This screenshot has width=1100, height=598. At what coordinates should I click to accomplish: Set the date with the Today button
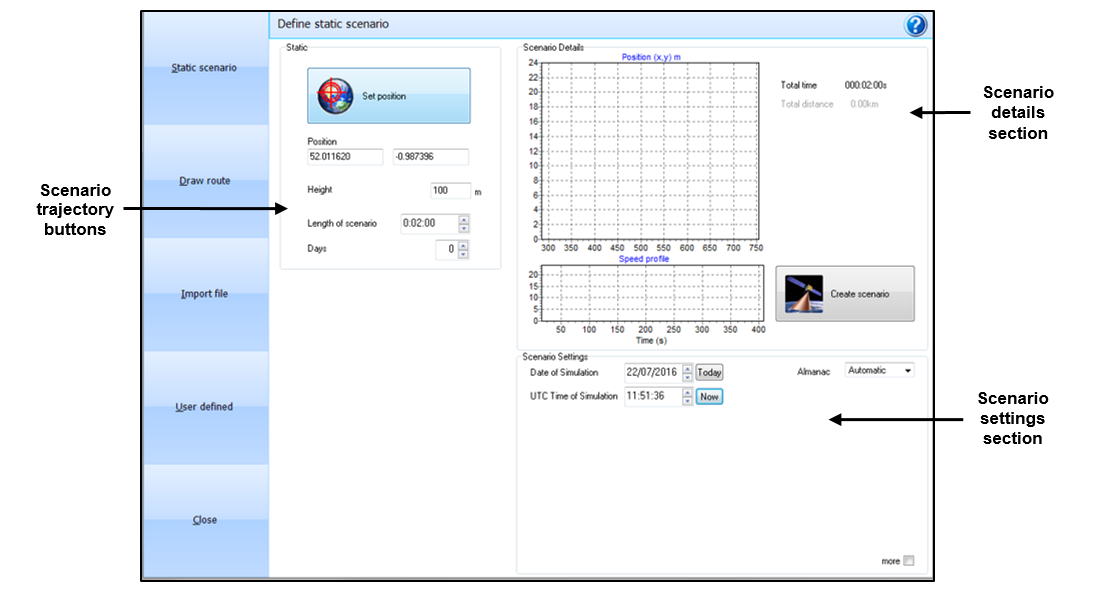pos(709,373)
